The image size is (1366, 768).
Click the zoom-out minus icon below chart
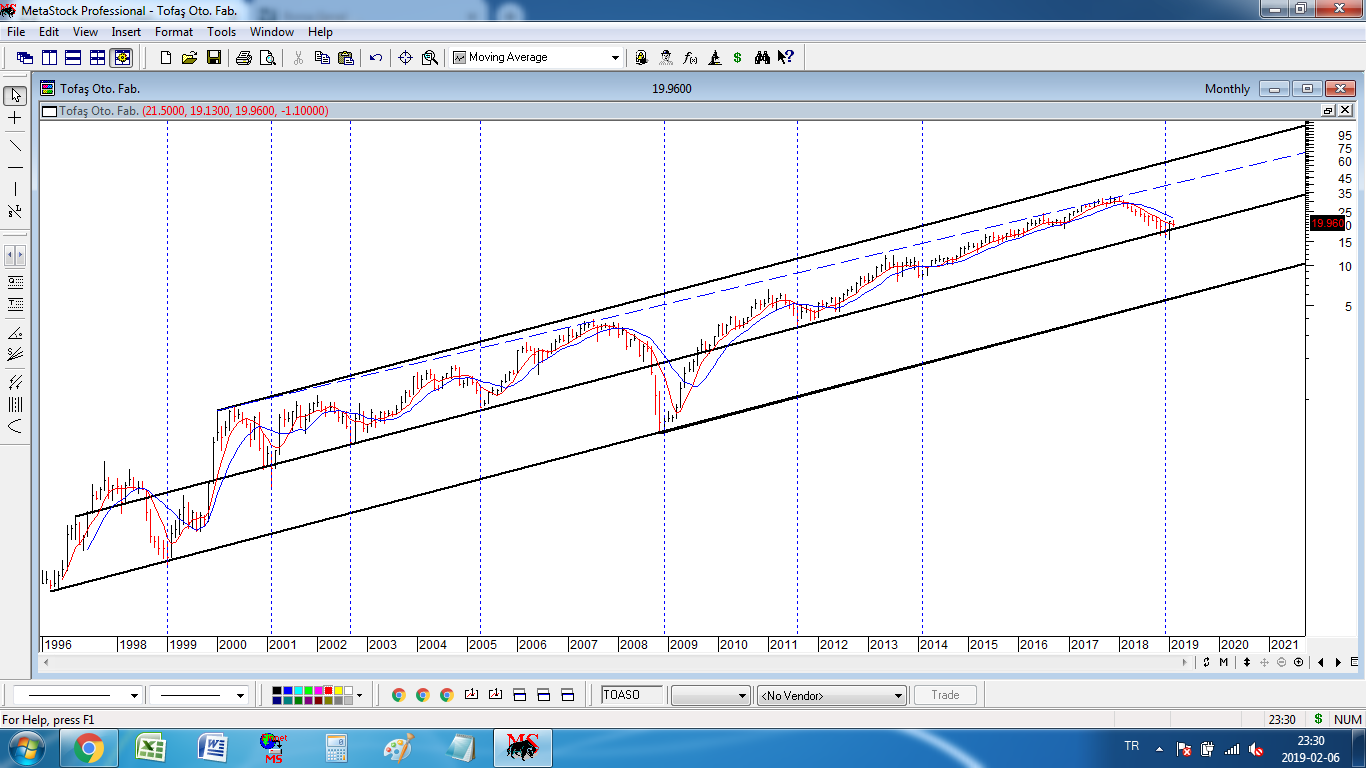pos(1281,662)
